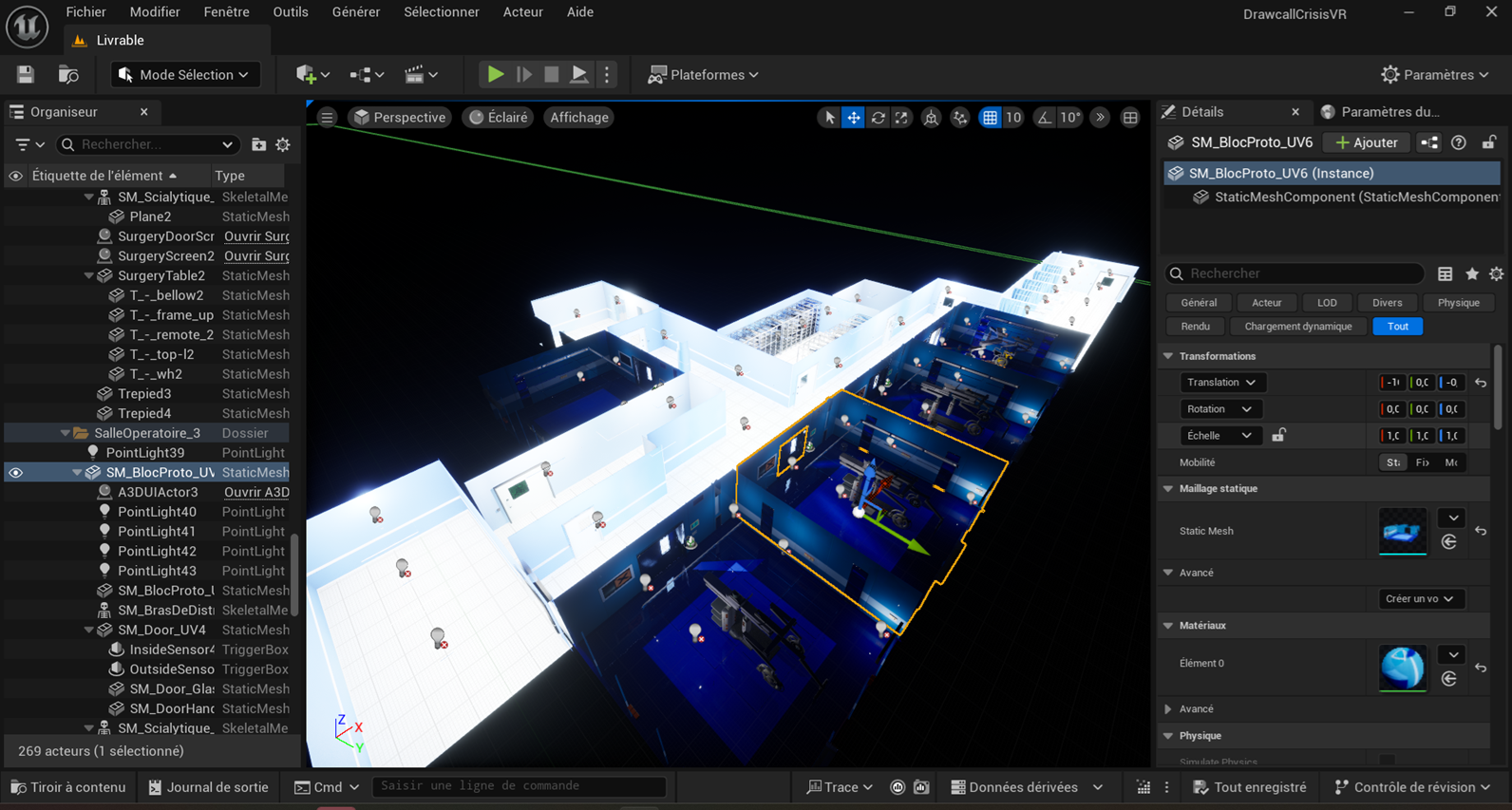
Task: Expand the hidden viewport toolbar chevrons
Action: (x=1100, y=118)
